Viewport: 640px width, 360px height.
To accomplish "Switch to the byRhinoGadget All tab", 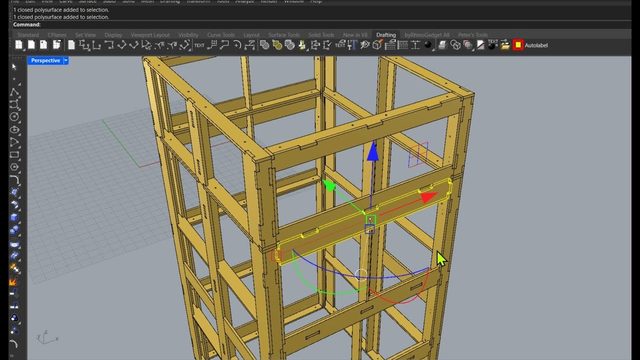I will (427, 35).
